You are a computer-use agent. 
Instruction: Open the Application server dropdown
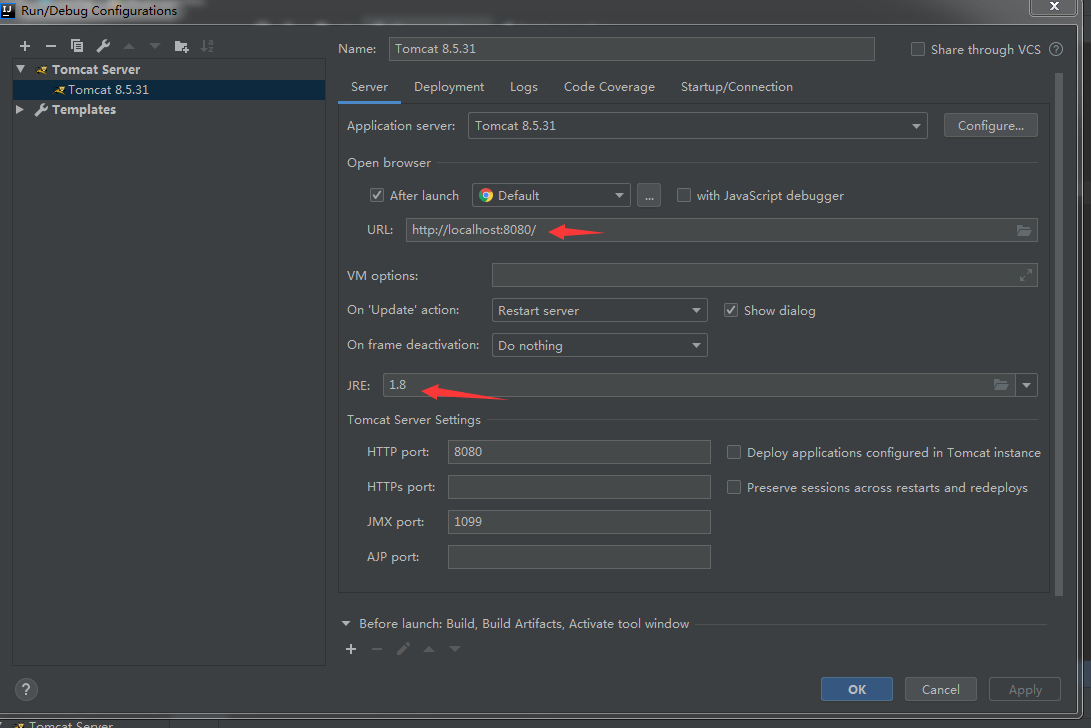pyautogui.click(x=697, y=126)
